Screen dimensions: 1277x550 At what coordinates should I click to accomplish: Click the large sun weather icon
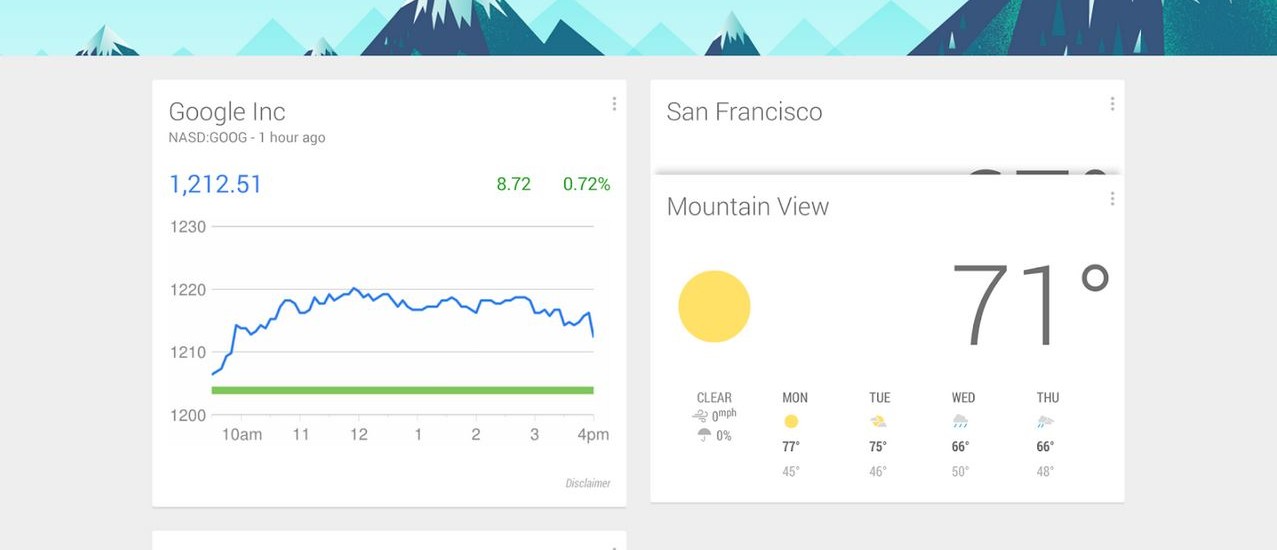[x=714, y=306]
